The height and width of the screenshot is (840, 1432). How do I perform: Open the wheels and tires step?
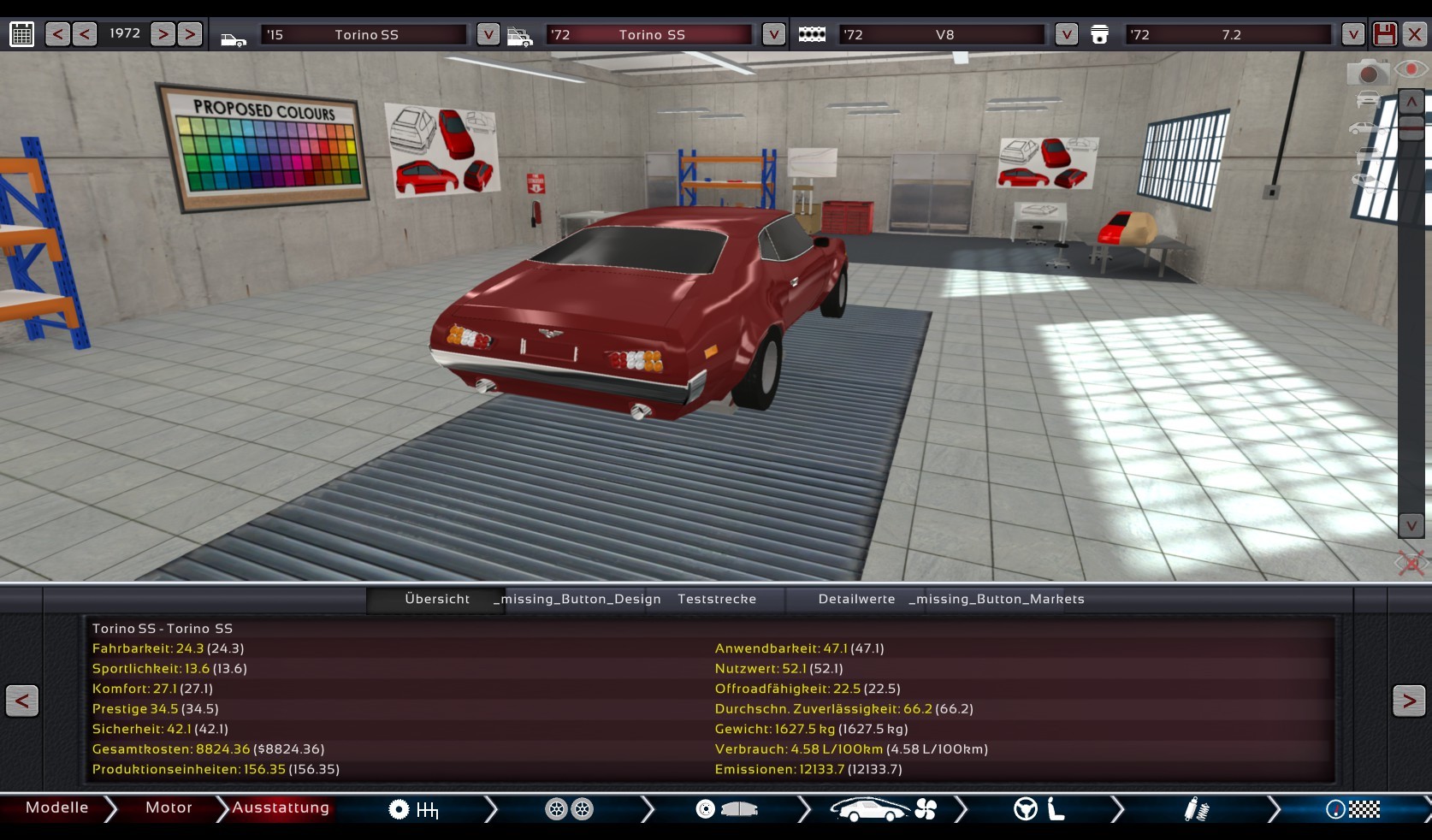(570, 809)
